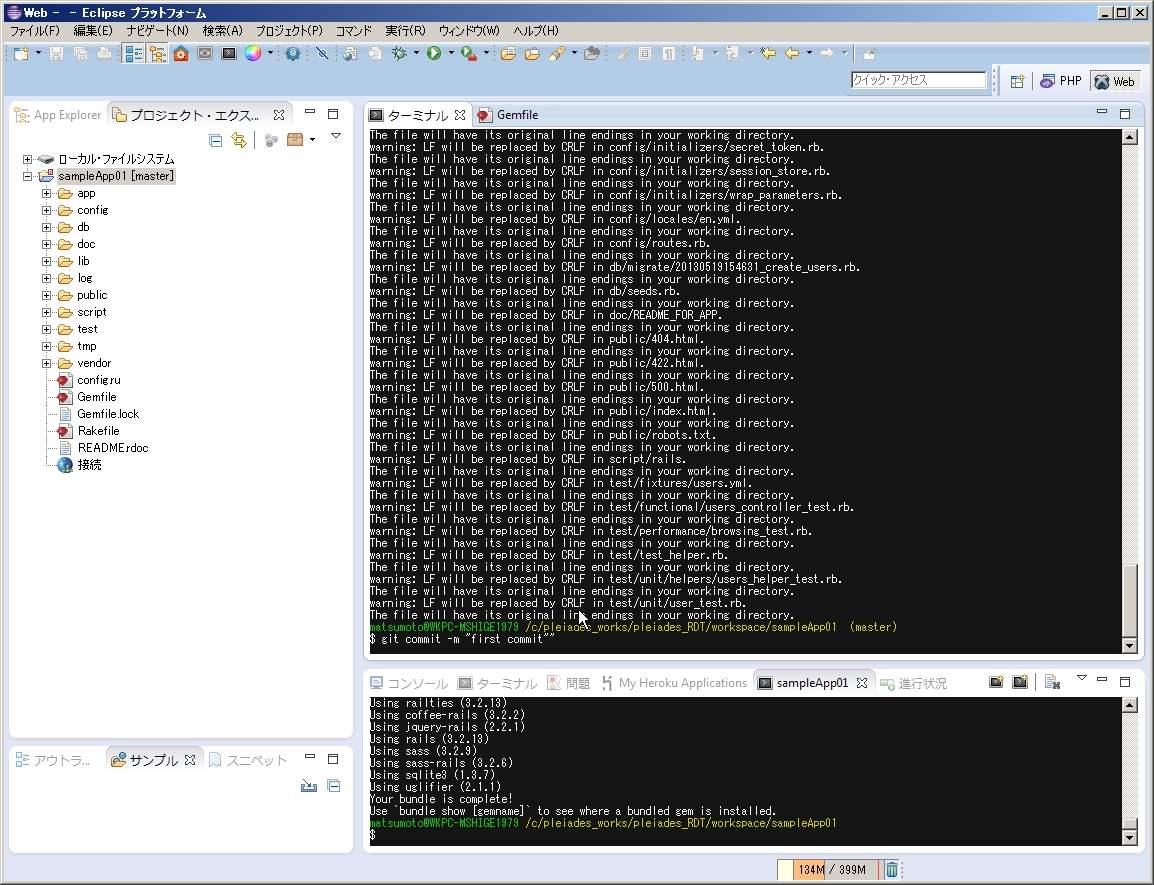Image resolution: width=1154 pixels, height=885 pixels.
Task: Select the 進行状況 tab
Action: pos(913,683)
